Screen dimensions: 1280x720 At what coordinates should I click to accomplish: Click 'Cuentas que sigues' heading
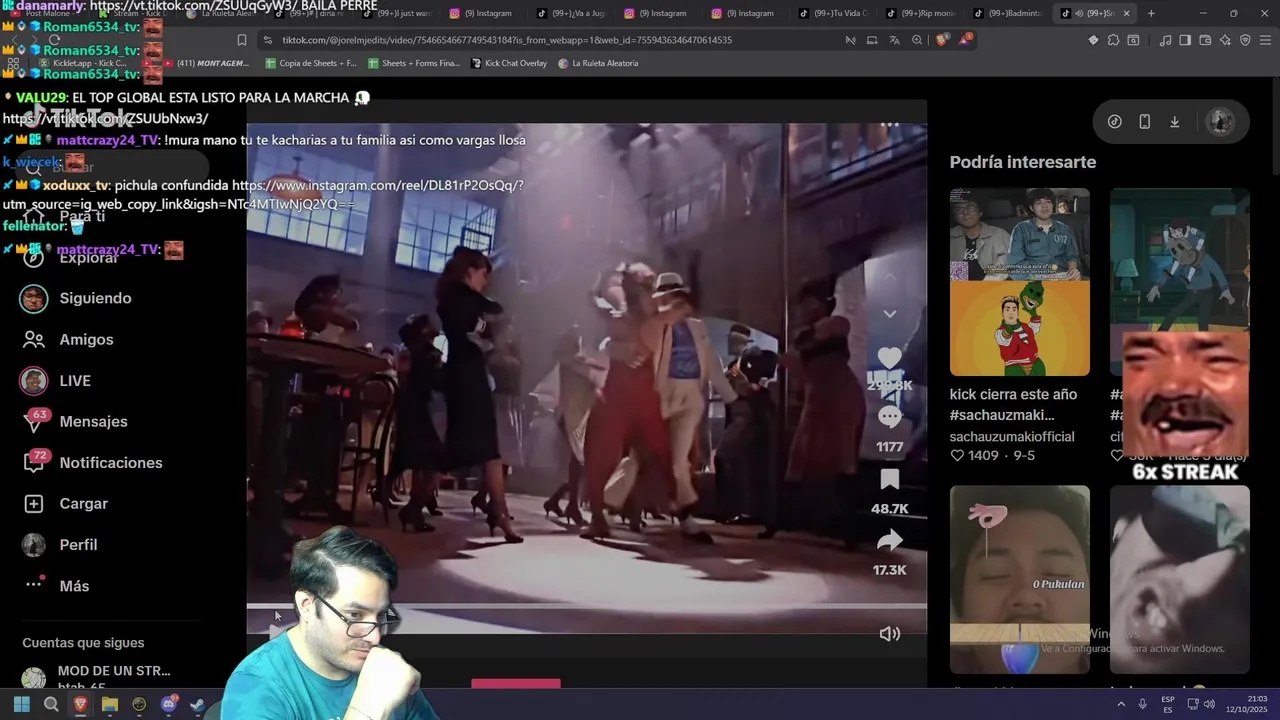click(x=83, y=643)
